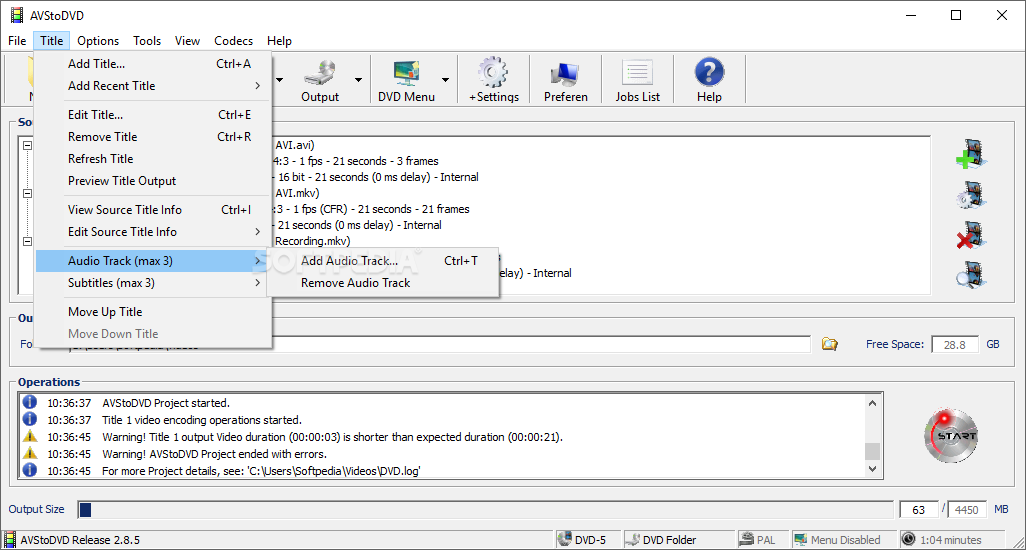Open the Preferences monitor icon

(565, 74)
